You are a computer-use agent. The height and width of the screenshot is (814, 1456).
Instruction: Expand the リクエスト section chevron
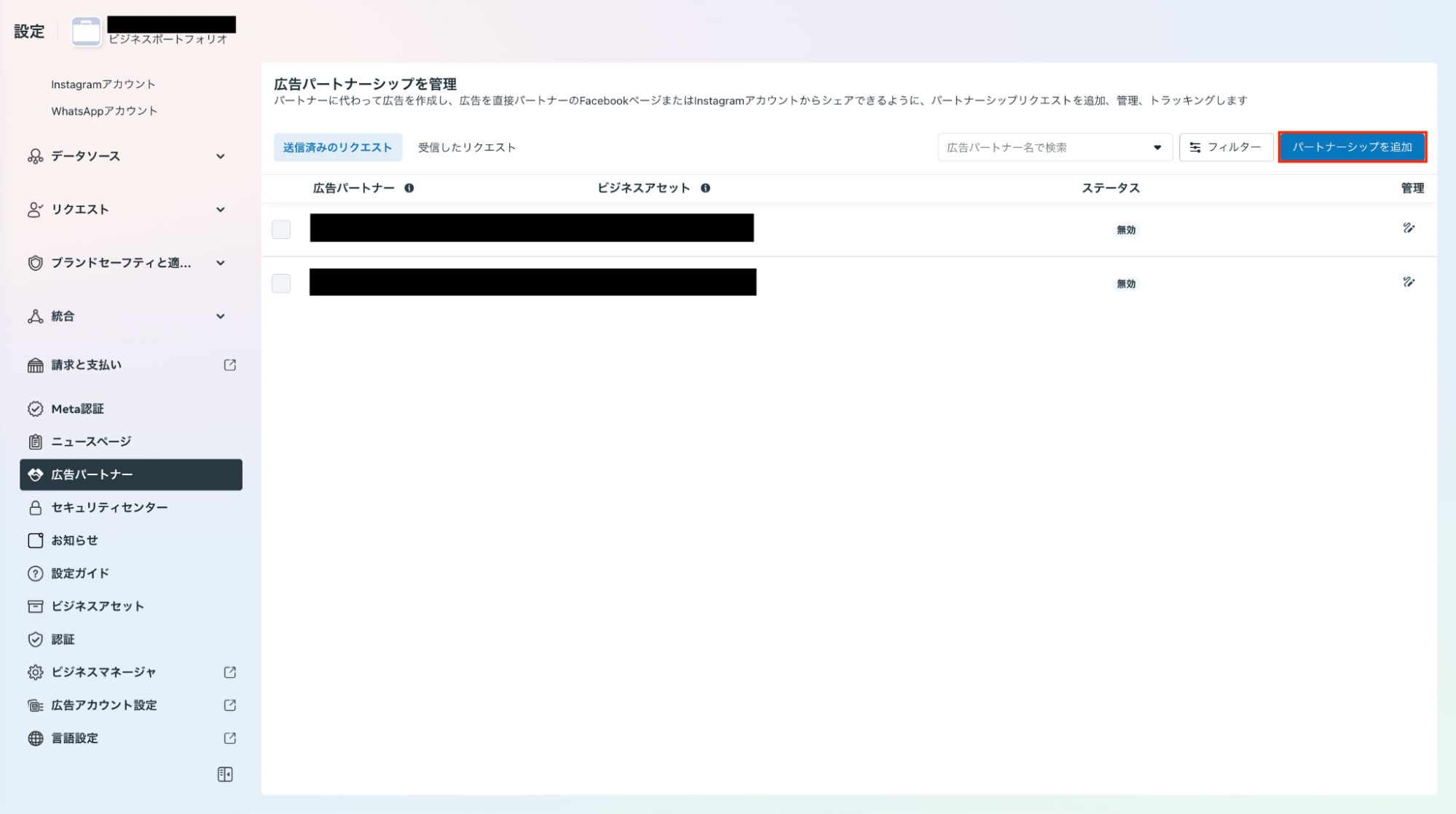coord(221,210)
